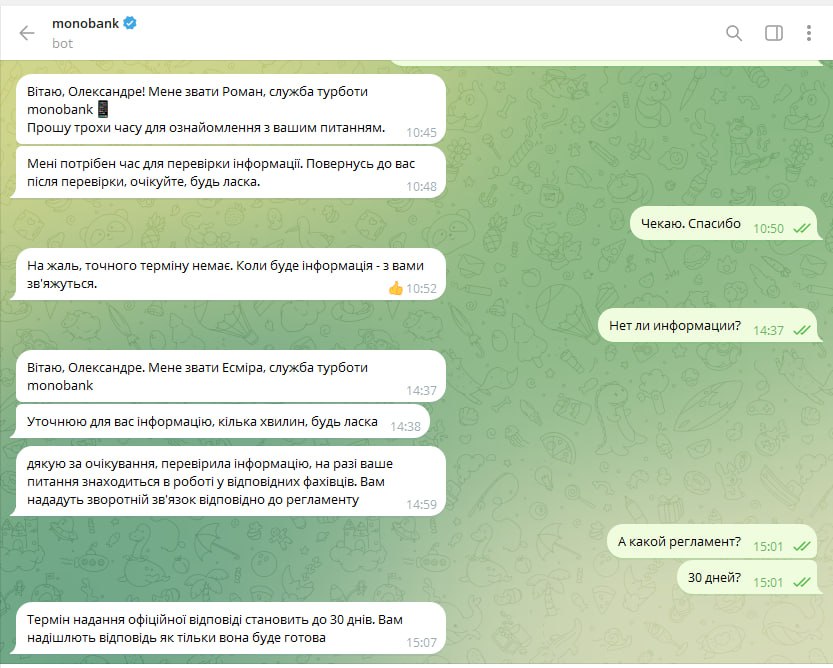Click the blue verified badge beside monobank
Image resolution: width=833 pixels, height=668 pixels.
tap(130, 23)
